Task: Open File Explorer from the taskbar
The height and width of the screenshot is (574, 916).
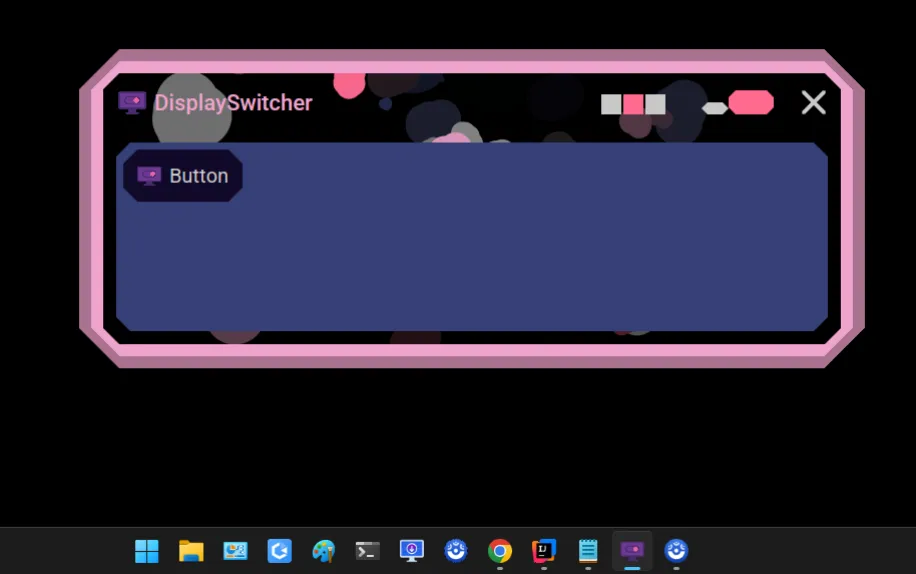Action: click(x=191, y=551)
